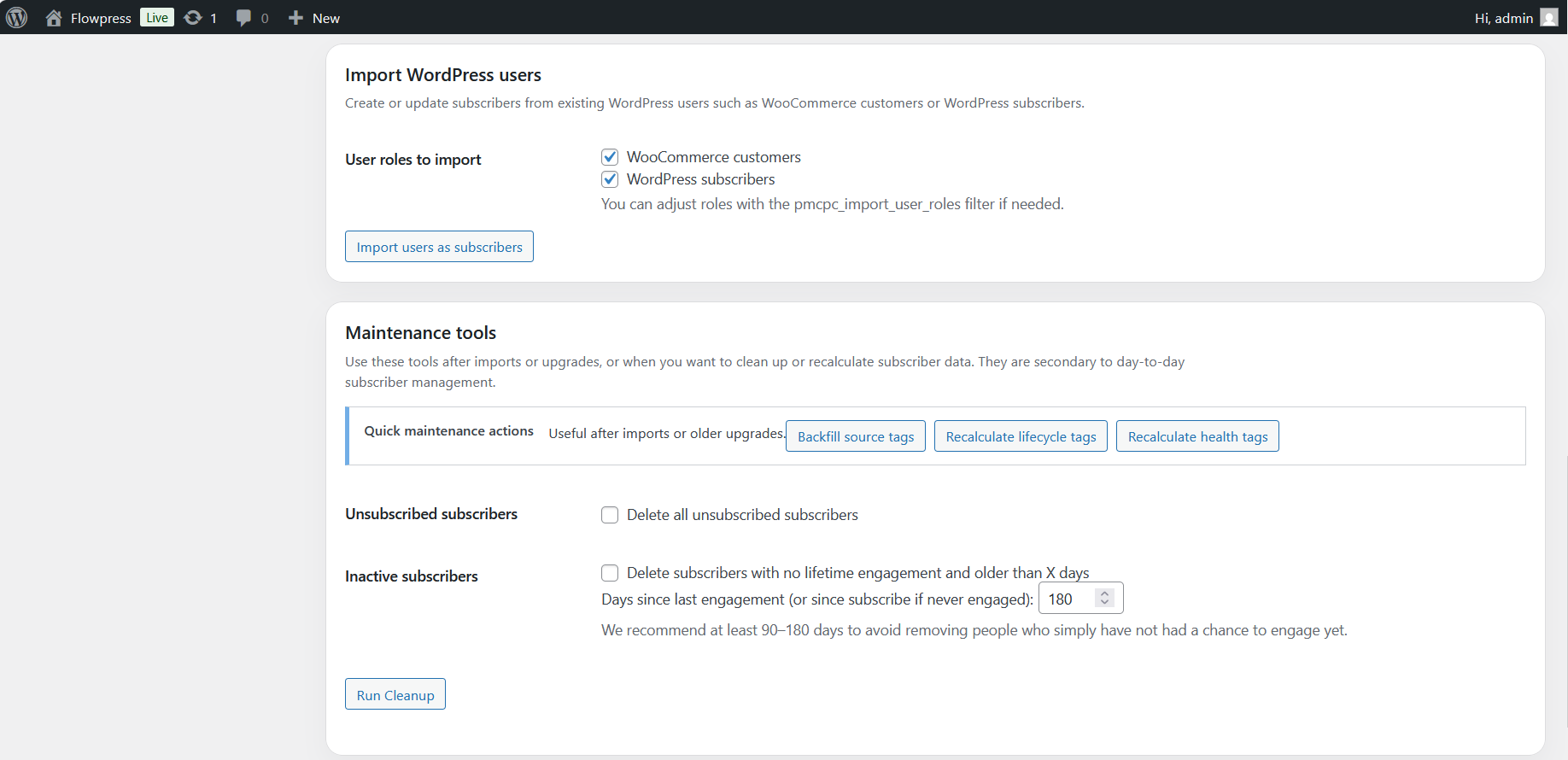
Task: Click the admin avatar icon
Action: tap(1549, 18)
